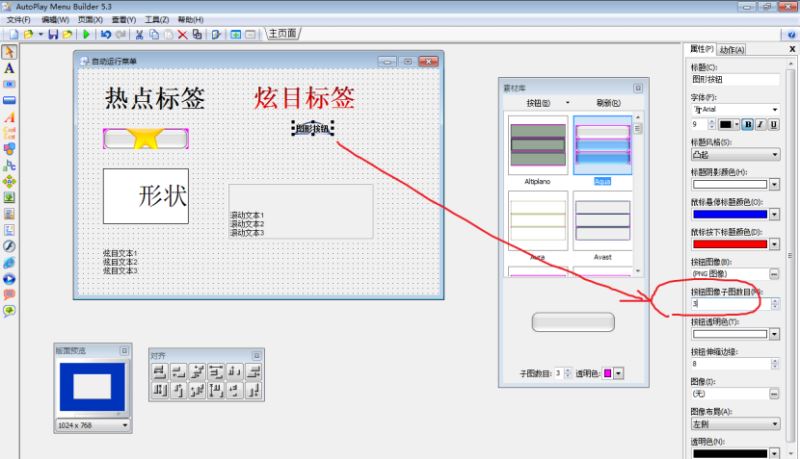
Task: Select the green download-arrow image tool
Action: [x=9, y=198]
